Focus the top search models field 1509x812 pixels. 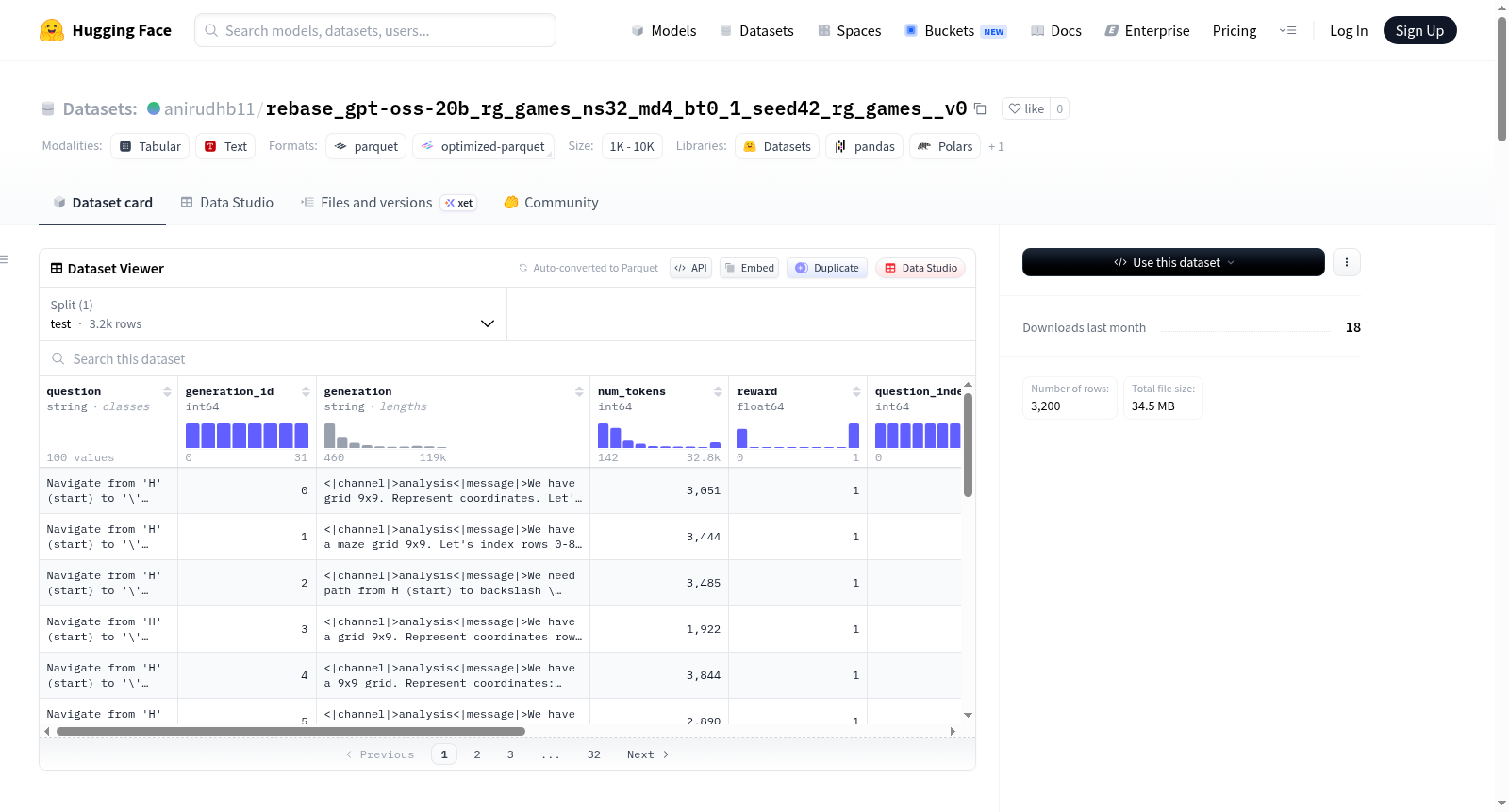[375, 30]
